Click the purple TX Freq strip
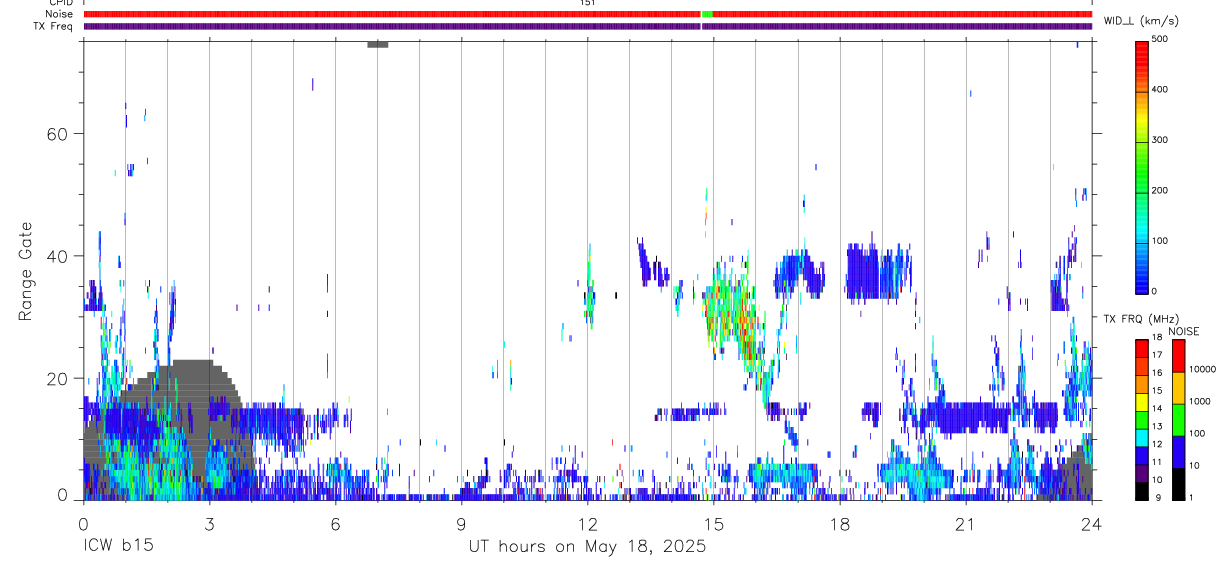The height and width of the screenshot is (567, 1228). tap(588, 26)
